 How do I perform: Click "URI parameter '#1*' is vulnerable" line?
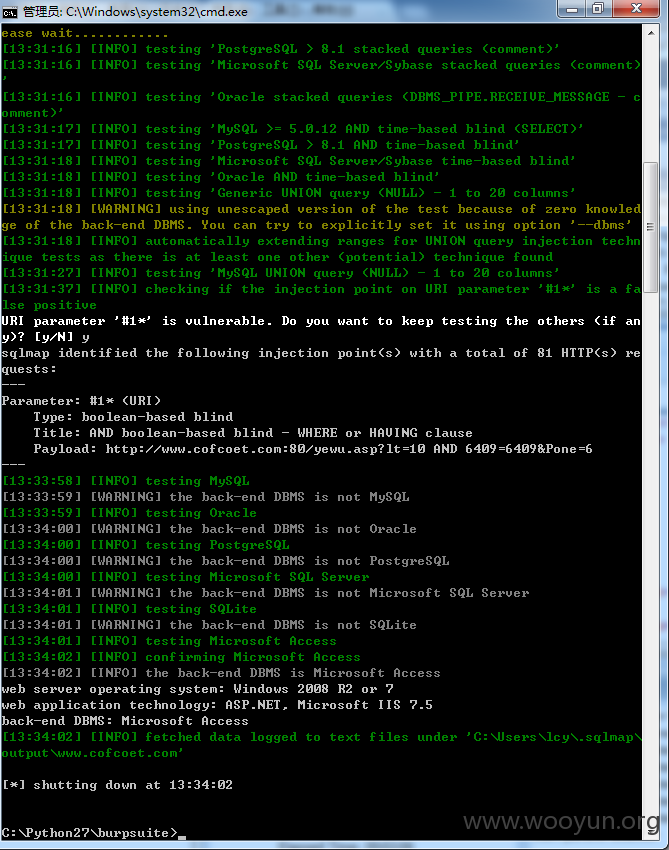click(x=321, y=329)
